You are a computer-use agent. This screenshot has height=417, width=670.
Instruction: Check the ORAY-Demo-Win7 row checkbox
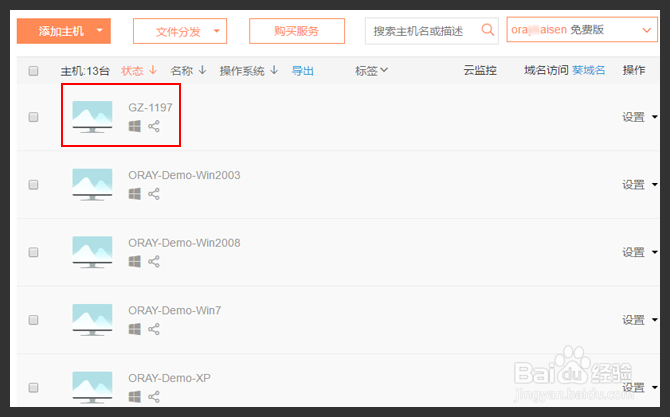(x=33, y=320)
